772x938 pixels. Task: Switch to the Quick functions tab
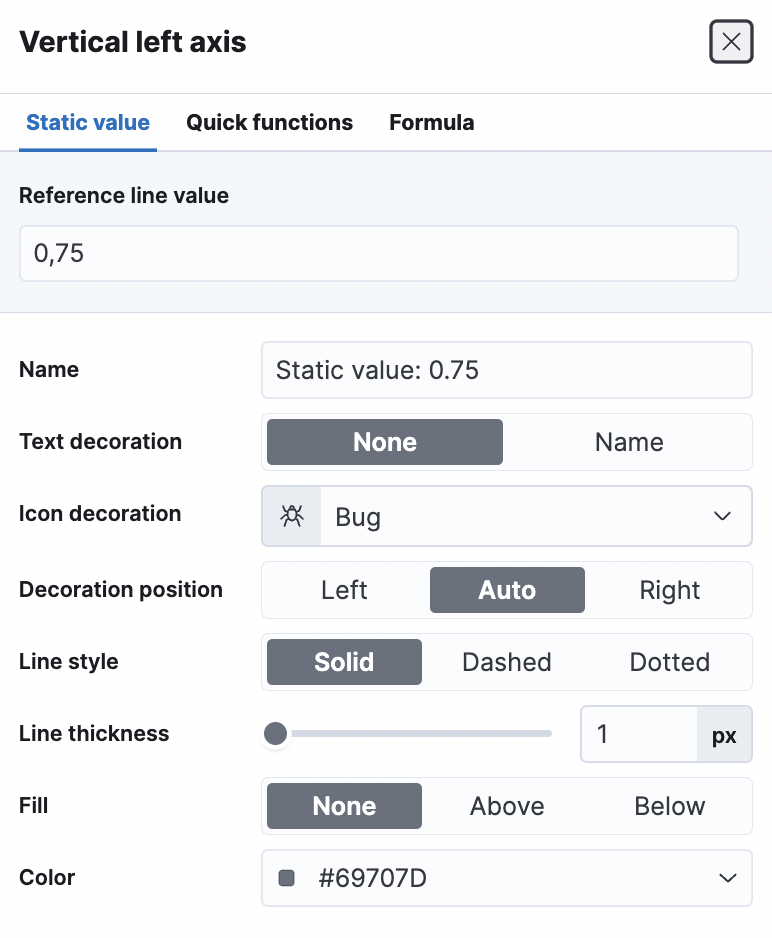[x=269, y=123]
